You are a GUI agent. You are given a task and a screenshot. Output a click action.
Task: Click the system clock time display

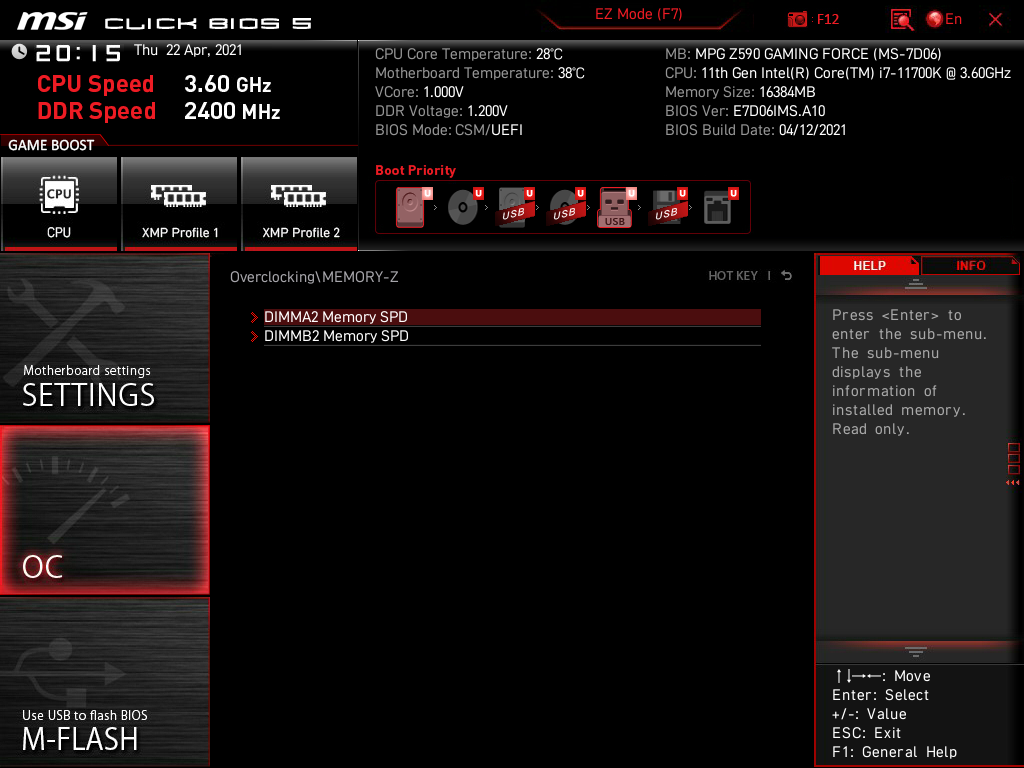click(78, 53)
